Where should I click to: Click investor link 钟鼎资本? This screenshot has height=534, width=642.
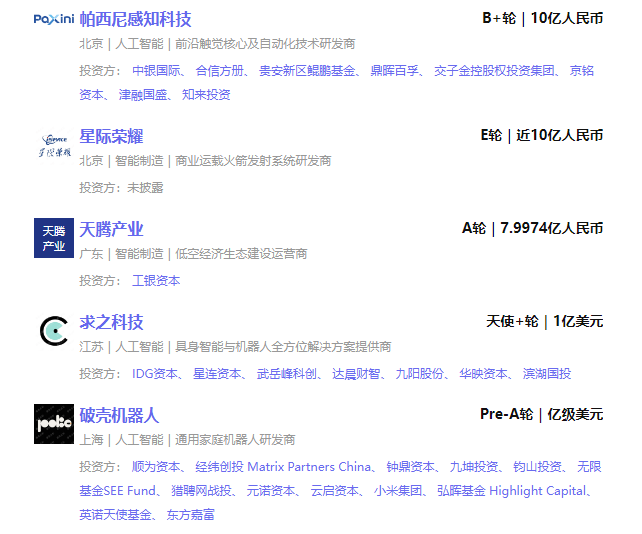click(410, 467)
